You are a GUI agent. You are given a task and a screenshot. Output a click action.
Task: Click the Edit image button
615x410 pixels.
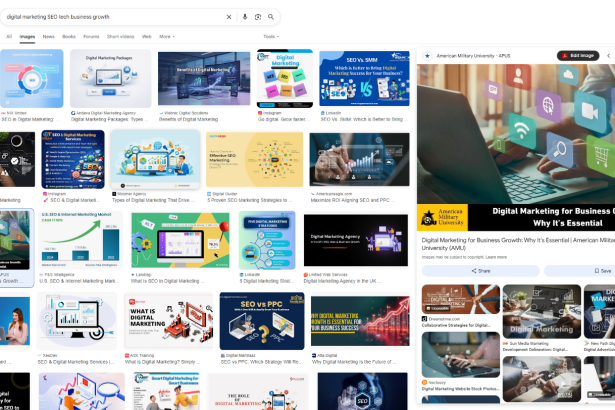click(x=579, y=55)
